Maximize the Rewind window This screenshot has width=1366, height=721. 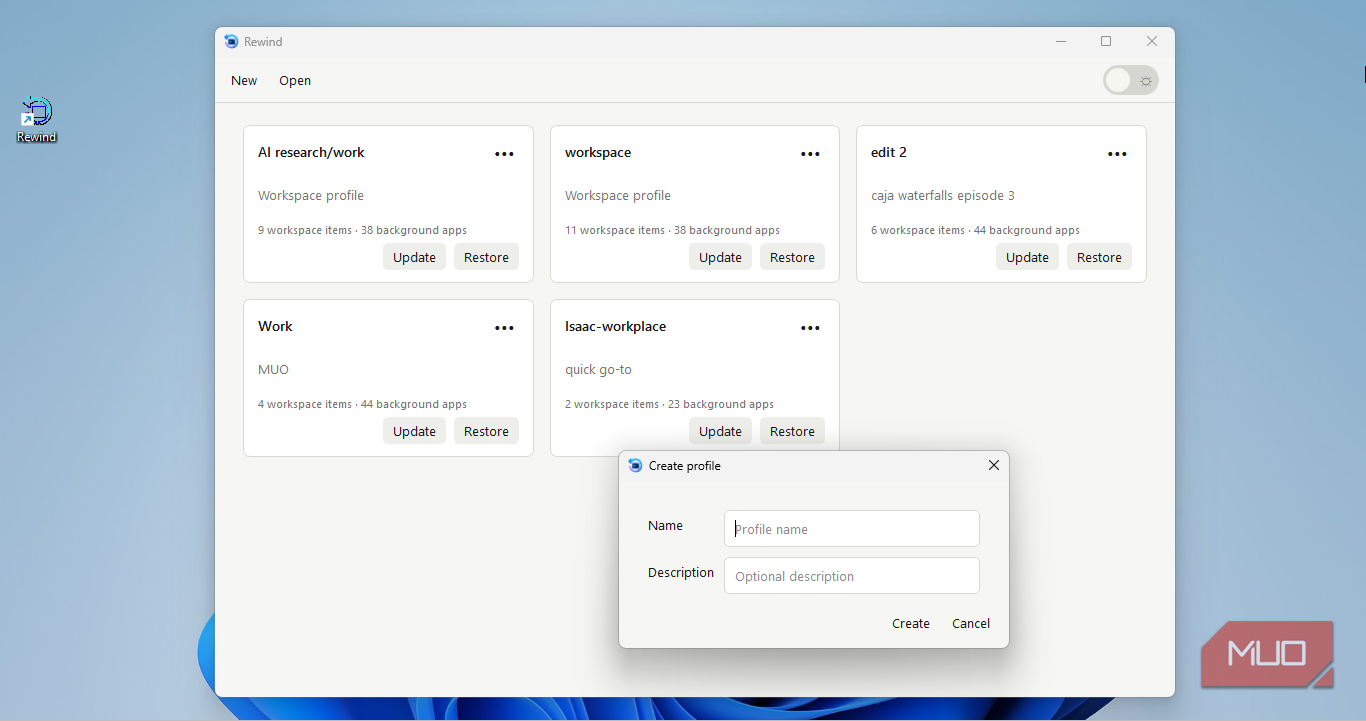pos(1106,42)
